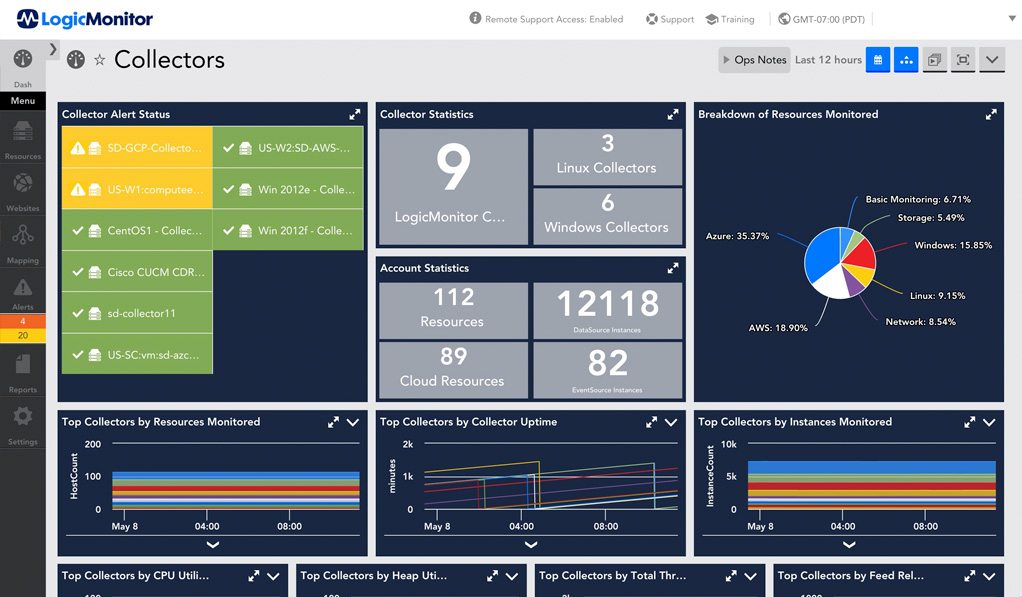
Task: Toggle the blue dashboard tokens button
Action: pyautogui.click(x=906, y=60)
